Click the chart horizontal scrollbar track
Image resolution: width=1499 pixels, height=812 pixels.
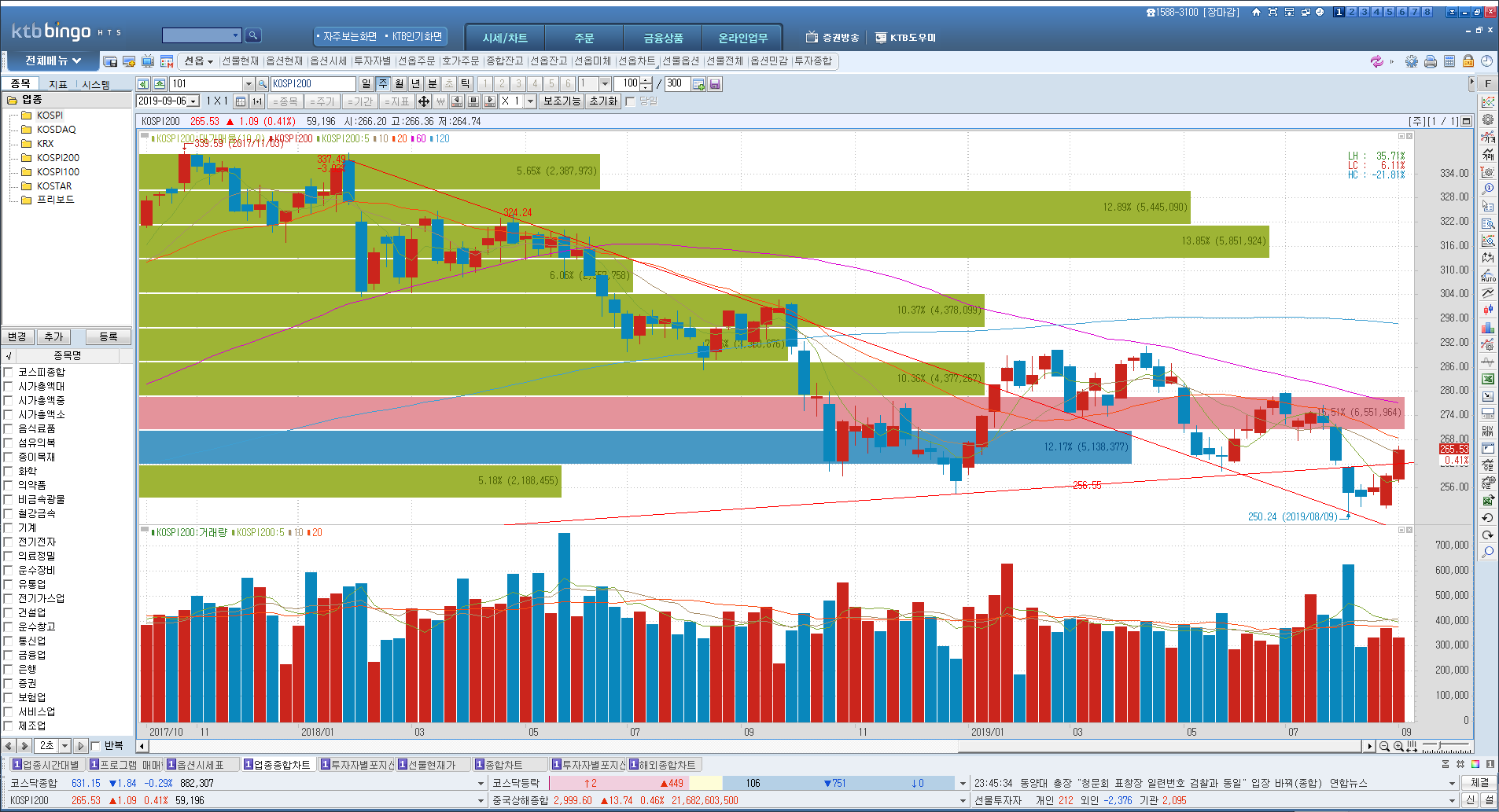[x=754, y=746]
